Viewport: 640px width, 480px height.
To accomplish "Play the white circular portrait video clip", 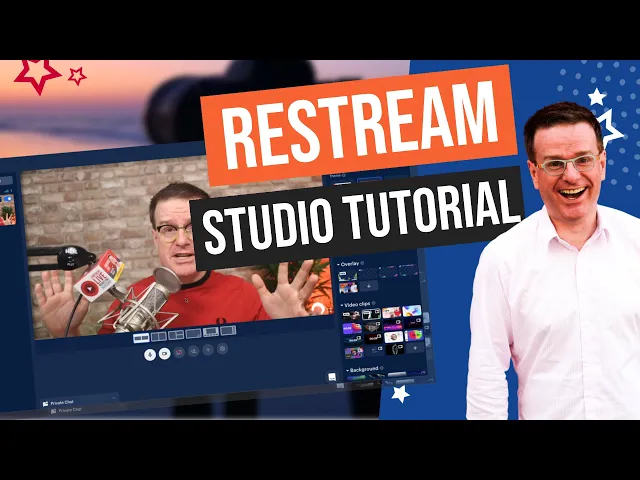I will 394,337.
